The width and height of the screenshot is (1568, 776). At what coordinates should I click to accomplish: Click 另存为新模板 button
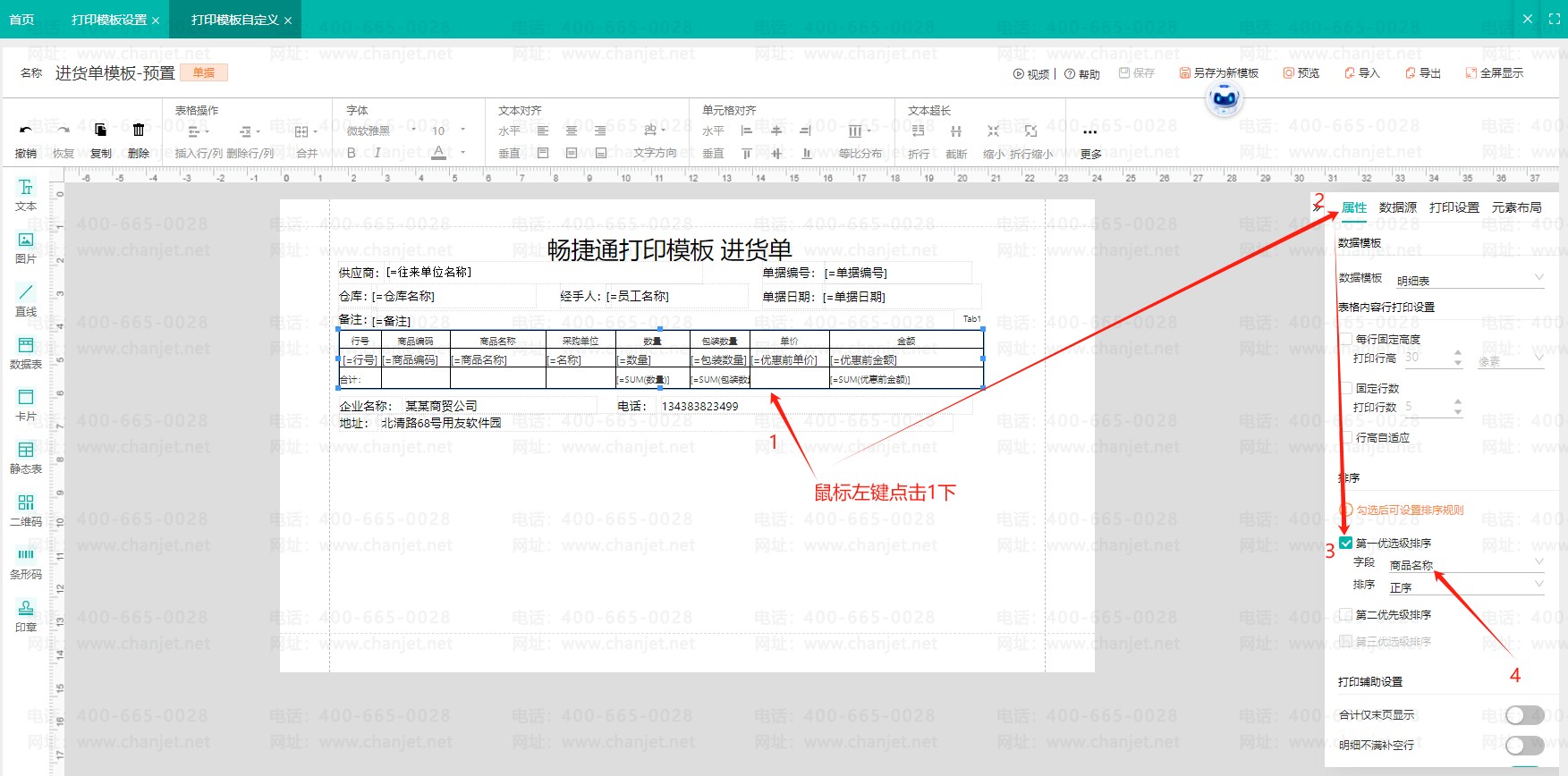(1219, 73)
